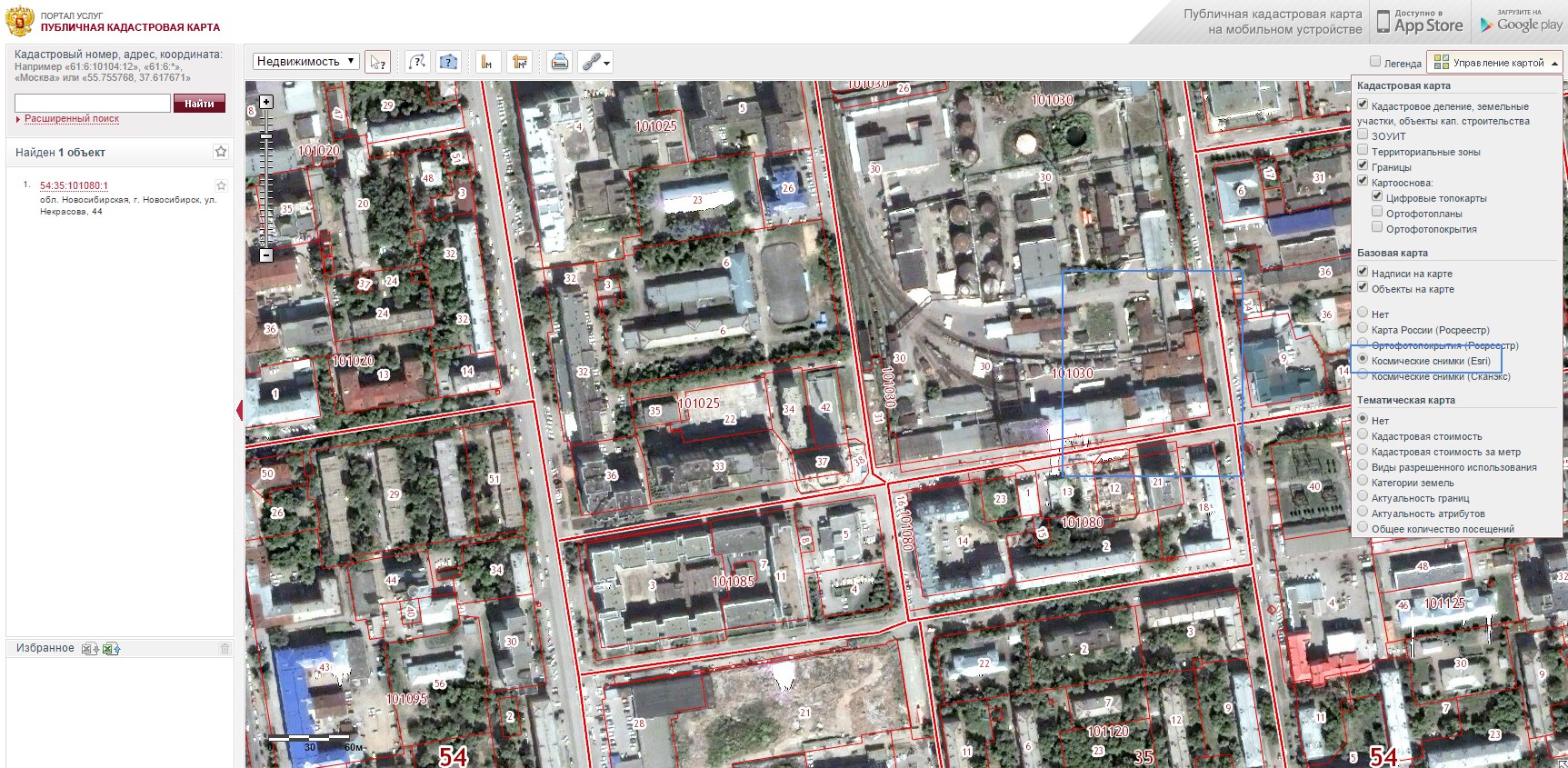Select Кадастровая стоимость за метр option

coord(1363,450)
